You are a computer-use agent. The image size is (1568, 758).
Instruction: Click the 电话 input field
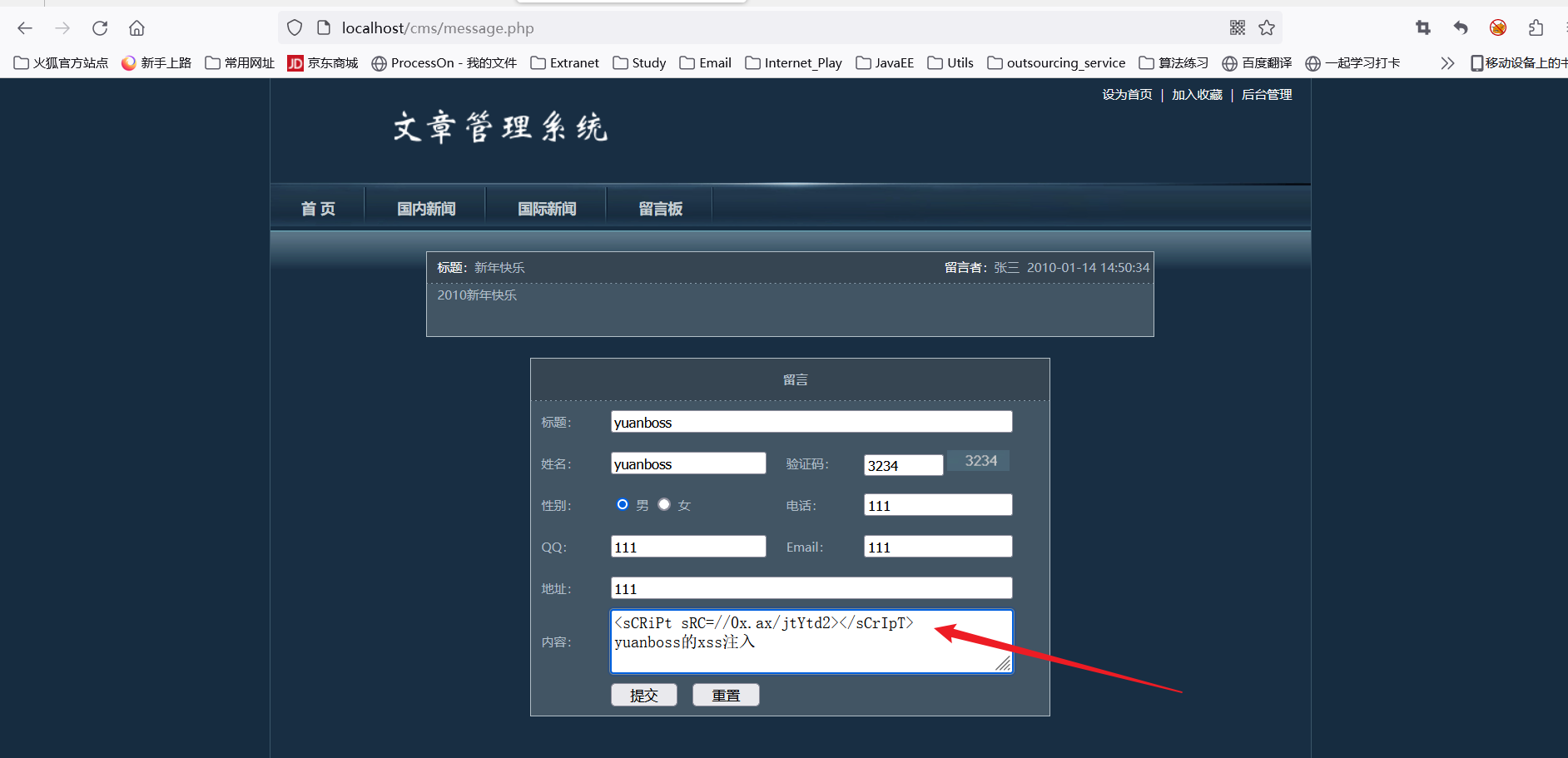tap(938, 505)
